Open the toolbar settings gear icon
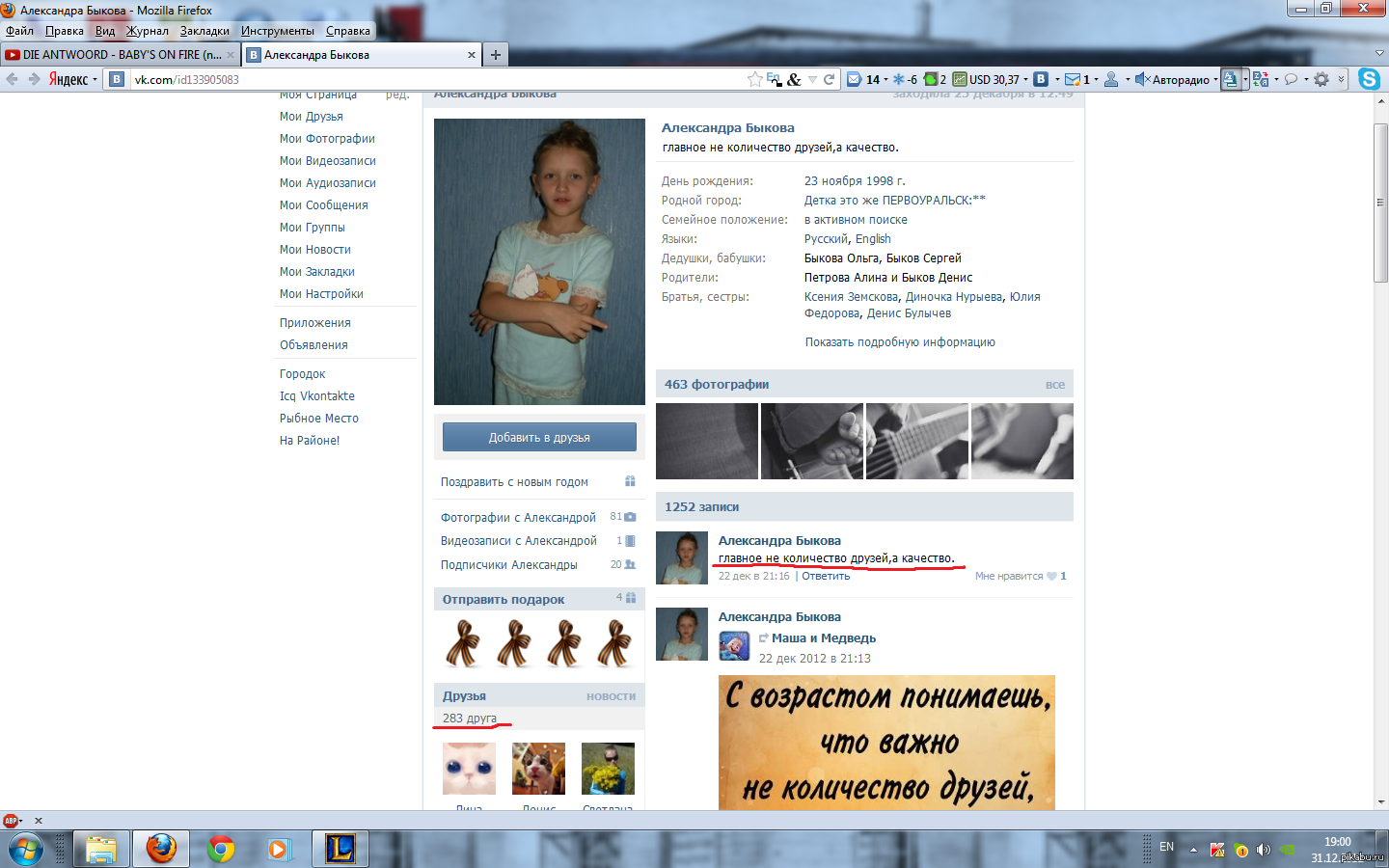 coord(1321,79)
